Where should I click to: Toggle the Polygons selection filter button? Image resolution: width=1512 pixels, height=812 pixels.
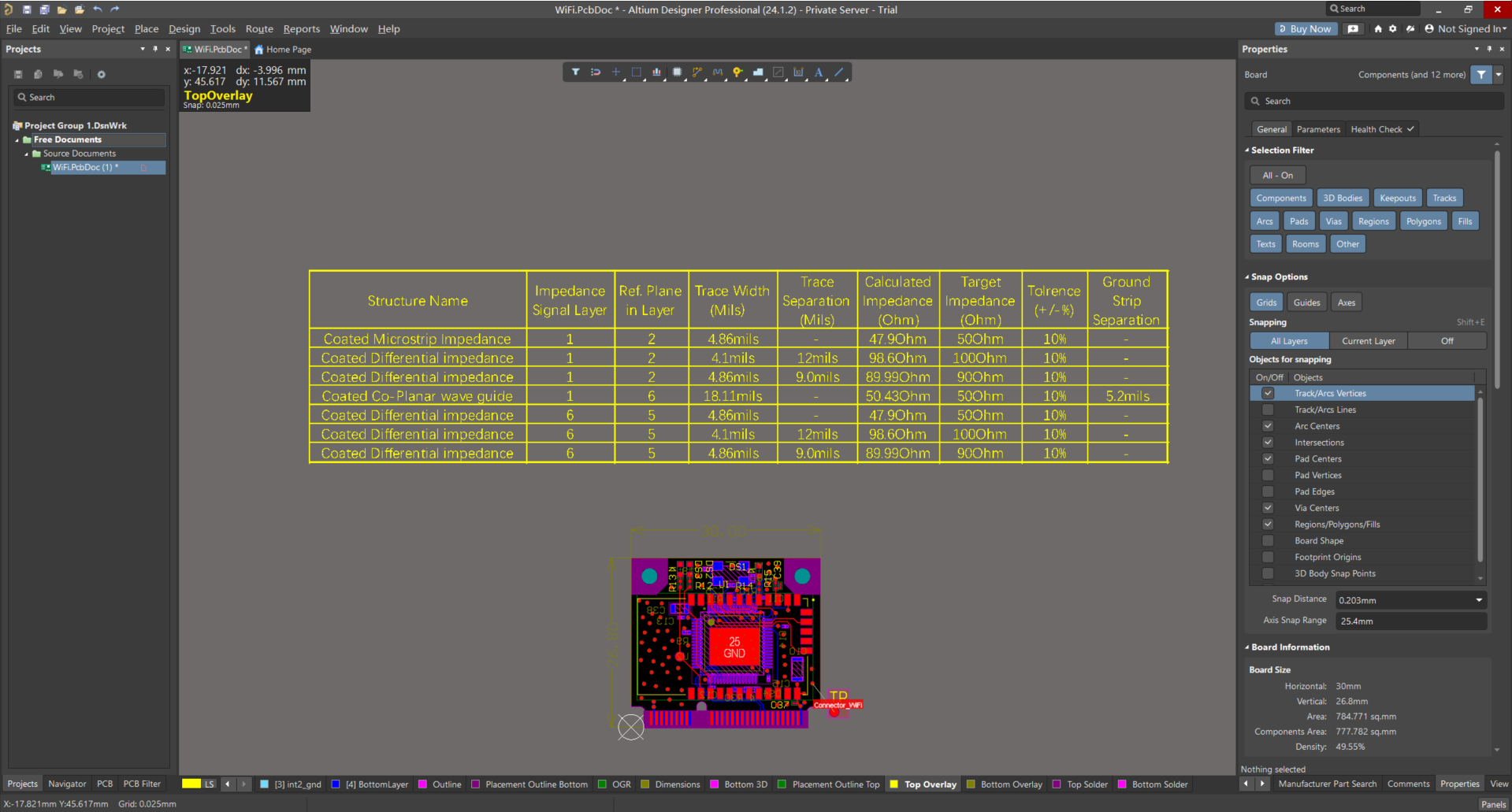point(1423,221)
